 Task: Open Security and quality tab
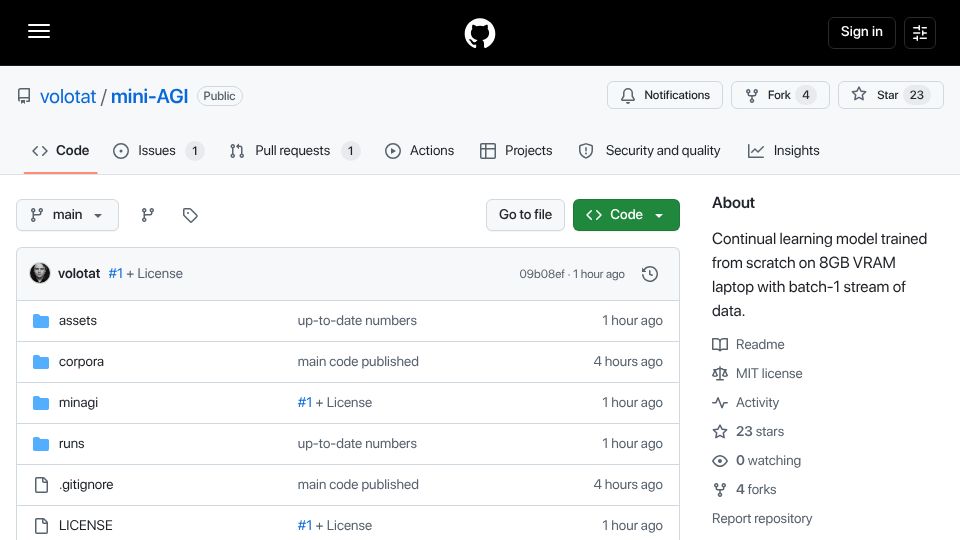(649, 151)
